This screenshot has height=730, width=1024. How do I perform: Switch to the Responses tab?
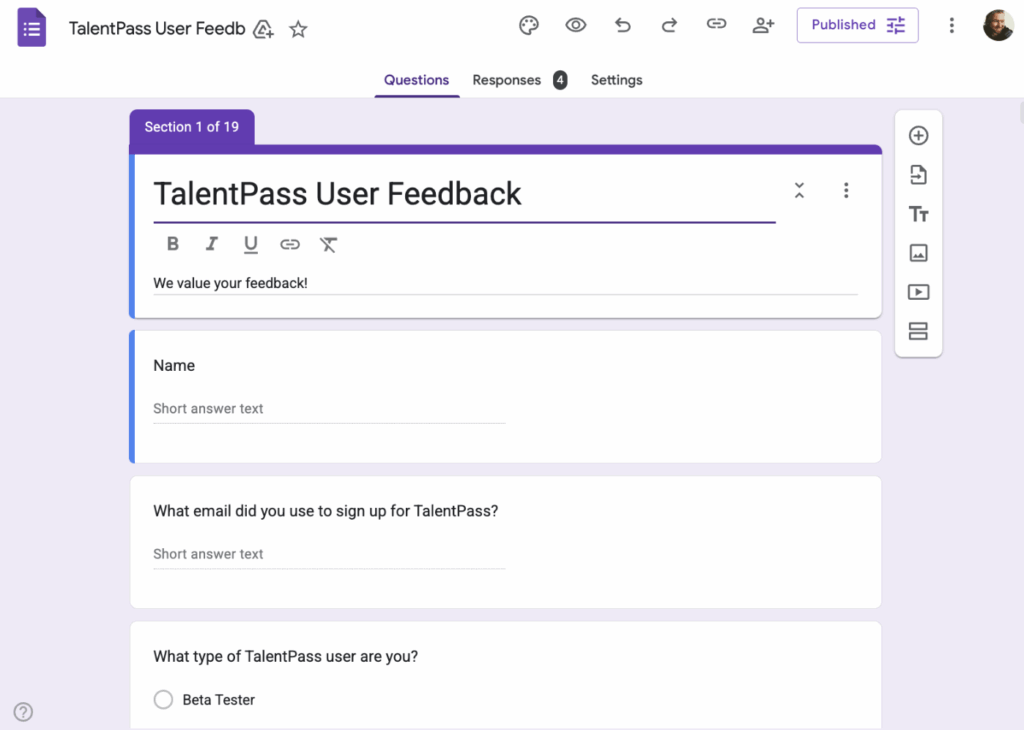507,80
